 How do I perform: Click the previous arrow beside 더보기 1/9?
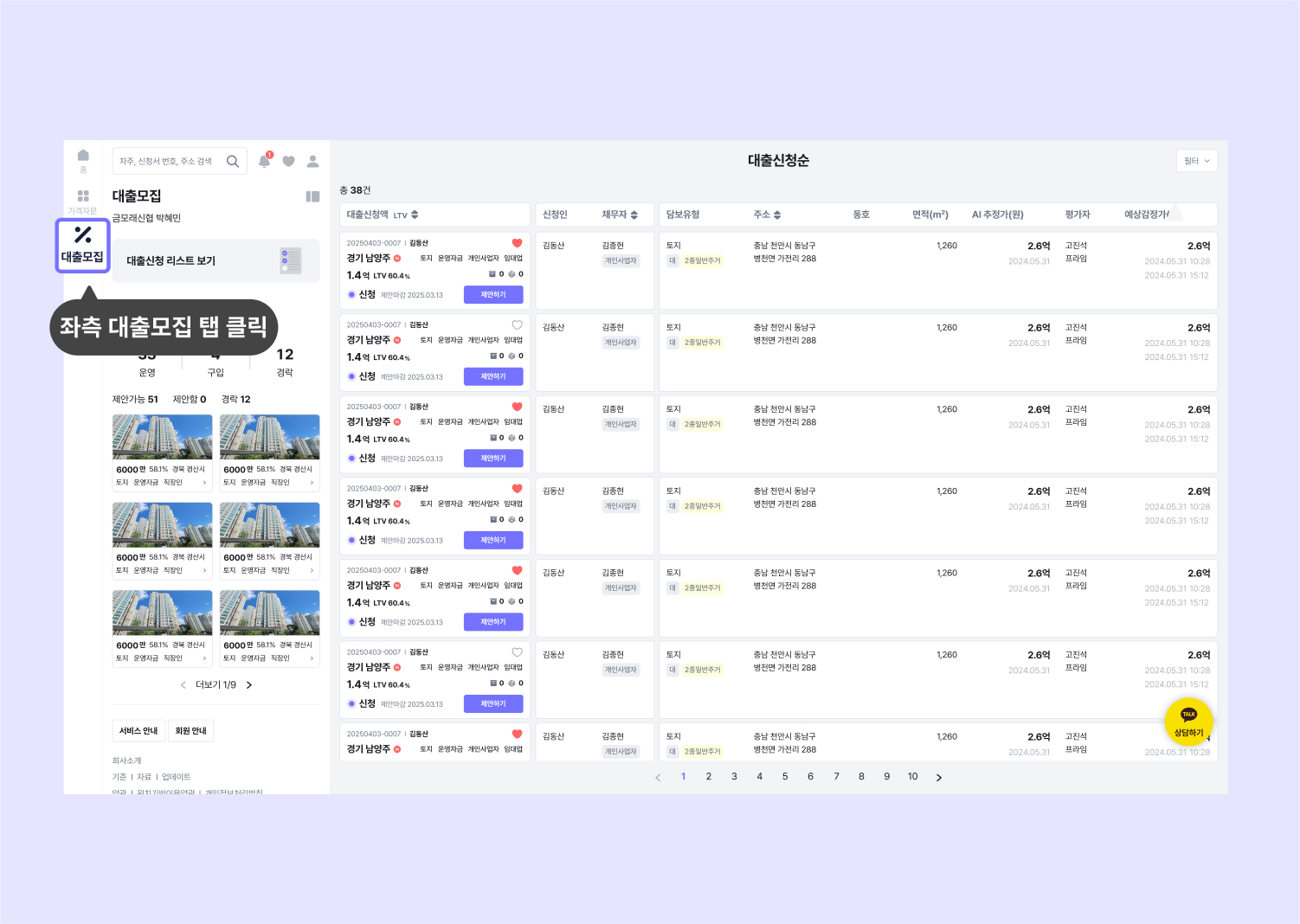pyautogui.click(x=183, y=685)
